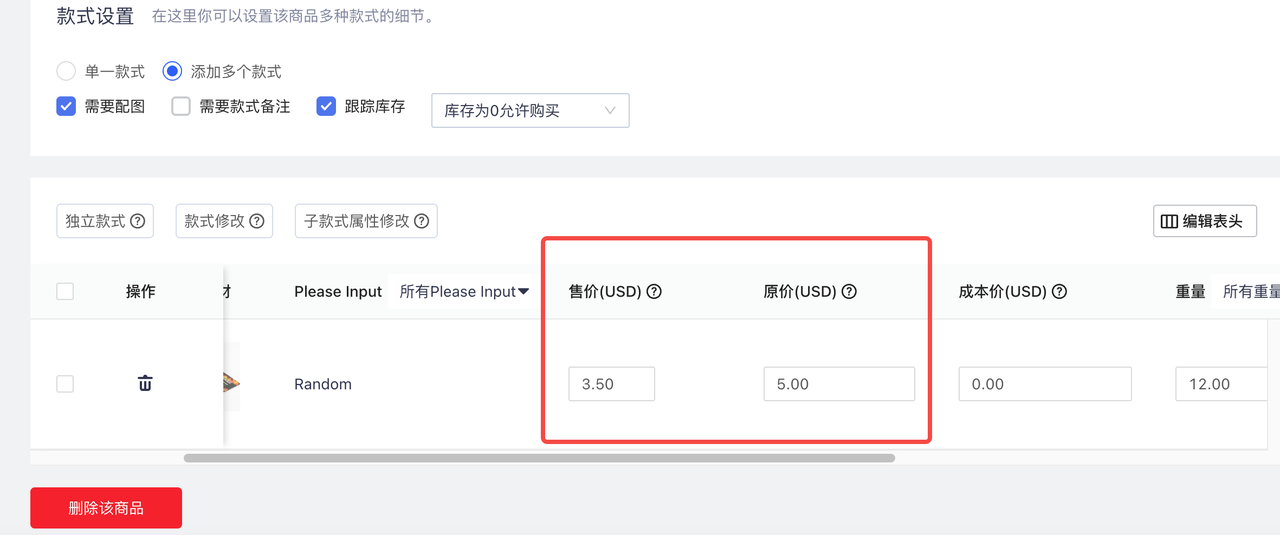
Task: Click help icon next to 独立款式
Action: [138, 221]
